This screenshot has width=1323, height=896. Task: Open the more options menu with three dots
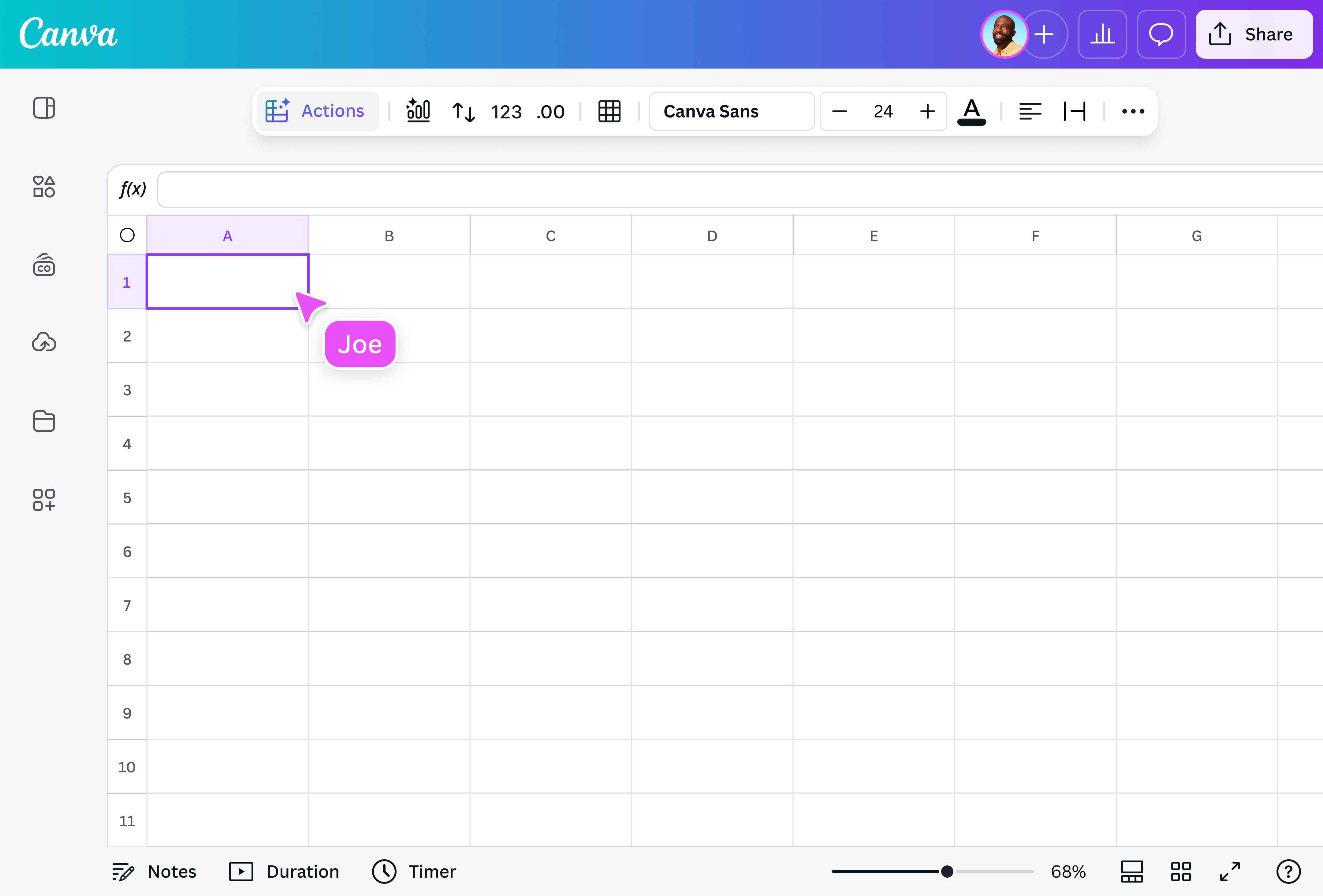[x=1132, y=112]
